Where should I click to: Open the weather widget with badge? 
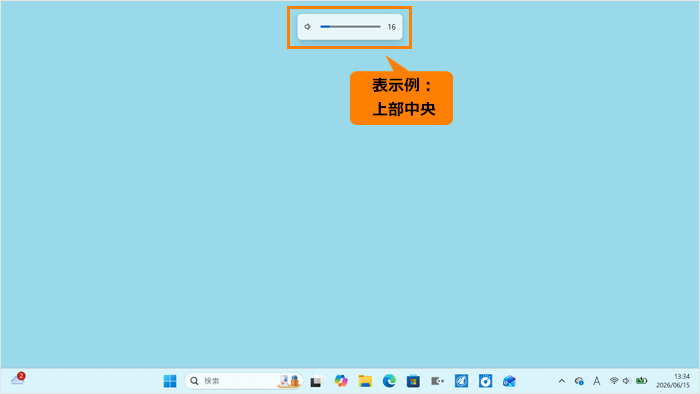[18, 379]
